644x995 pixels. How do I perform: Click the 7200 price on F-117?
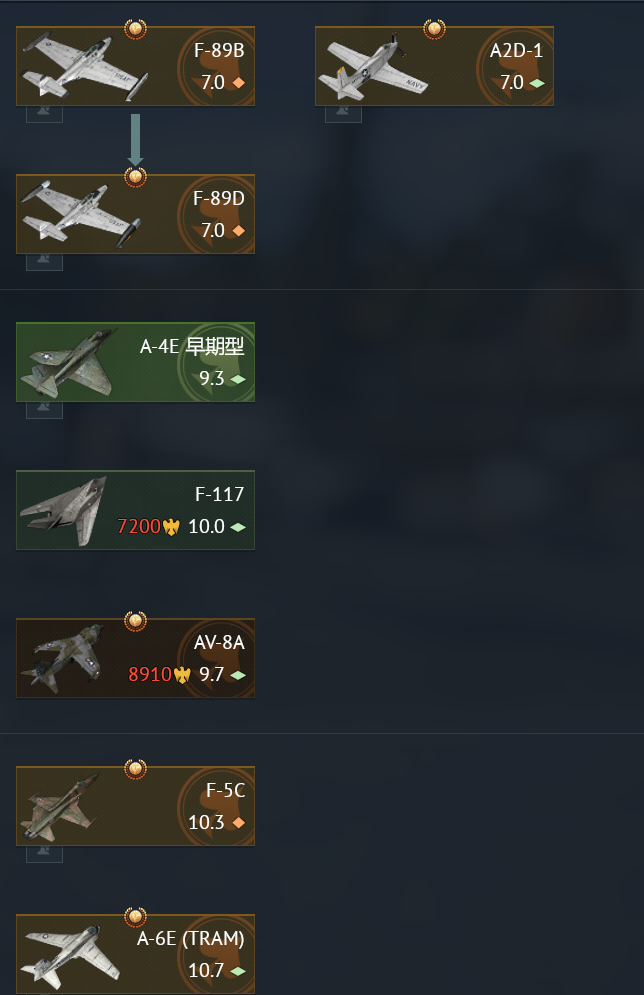[x=139, y=527]
